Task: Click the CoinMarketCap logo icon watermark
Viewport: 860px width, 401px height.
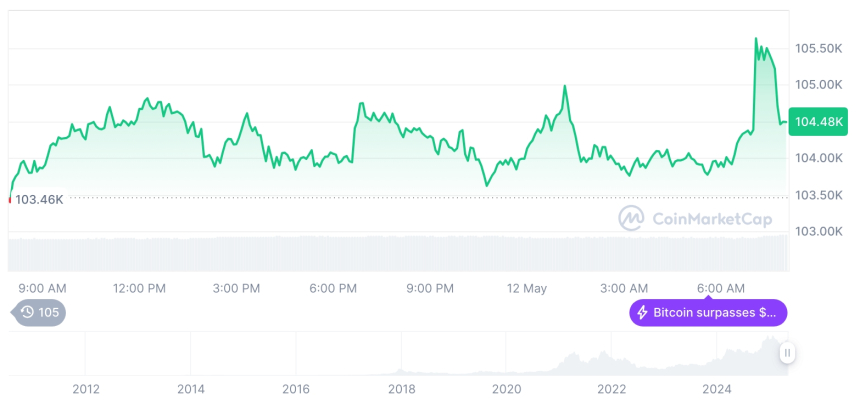Action: [x=631, y=217]
